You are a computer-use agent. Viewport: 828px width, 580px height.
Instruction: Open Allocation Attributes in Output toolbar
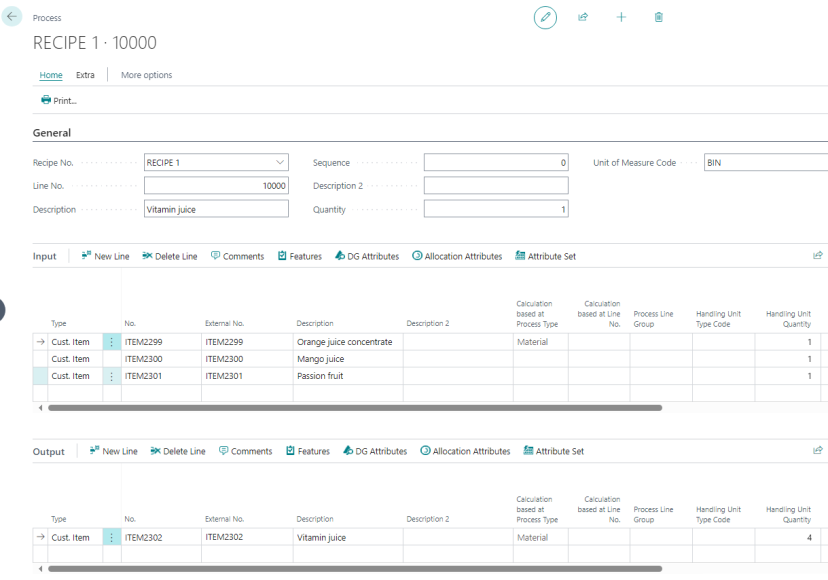465,451
